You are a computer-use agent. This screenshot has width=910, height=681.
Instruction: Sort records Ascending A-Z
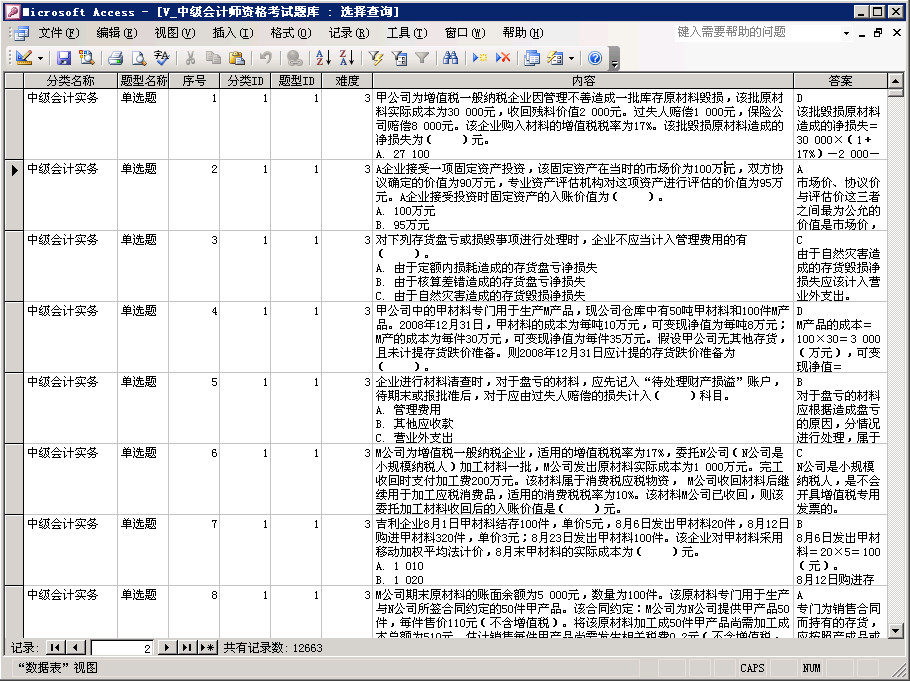(x=323, y=57)
